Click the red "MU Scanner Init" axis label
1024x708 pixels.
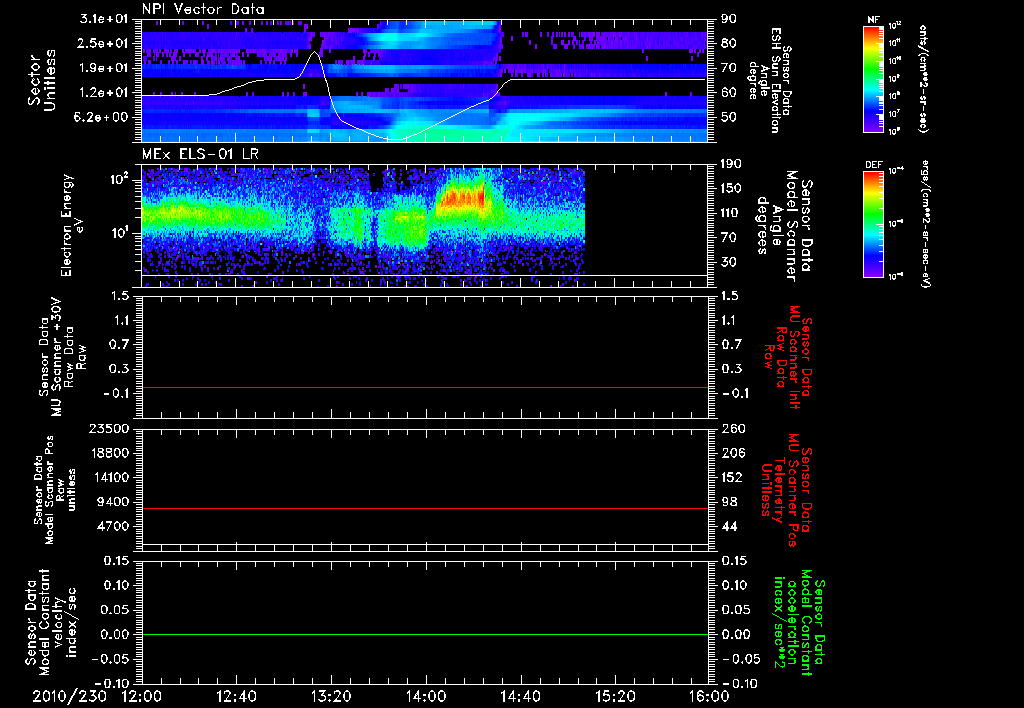795,356
